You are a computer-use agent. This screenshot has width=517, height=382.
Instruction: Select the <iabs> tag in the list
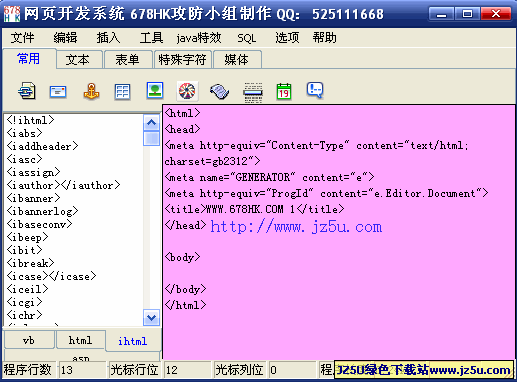24,133
